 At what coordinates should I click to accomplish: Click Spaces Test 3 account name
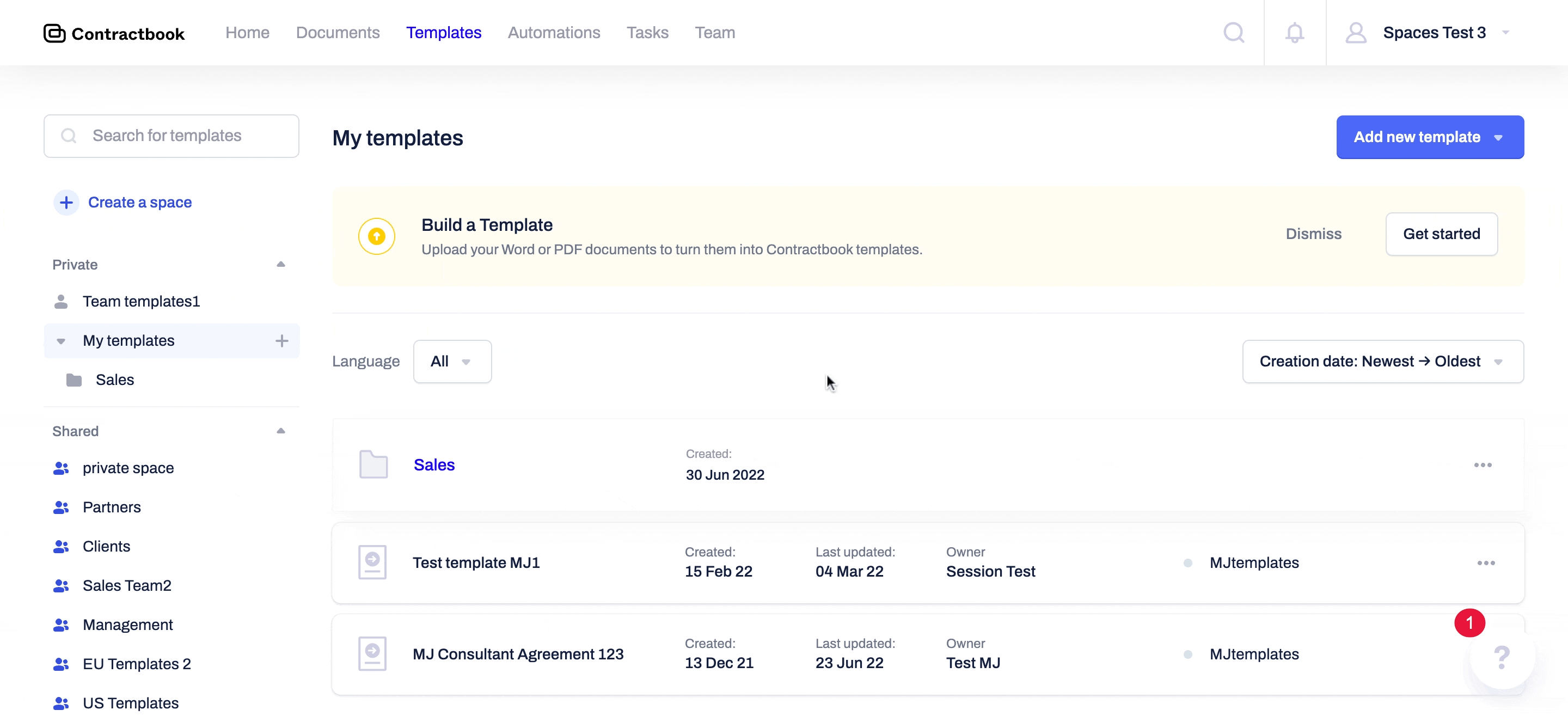point(1434,33)
